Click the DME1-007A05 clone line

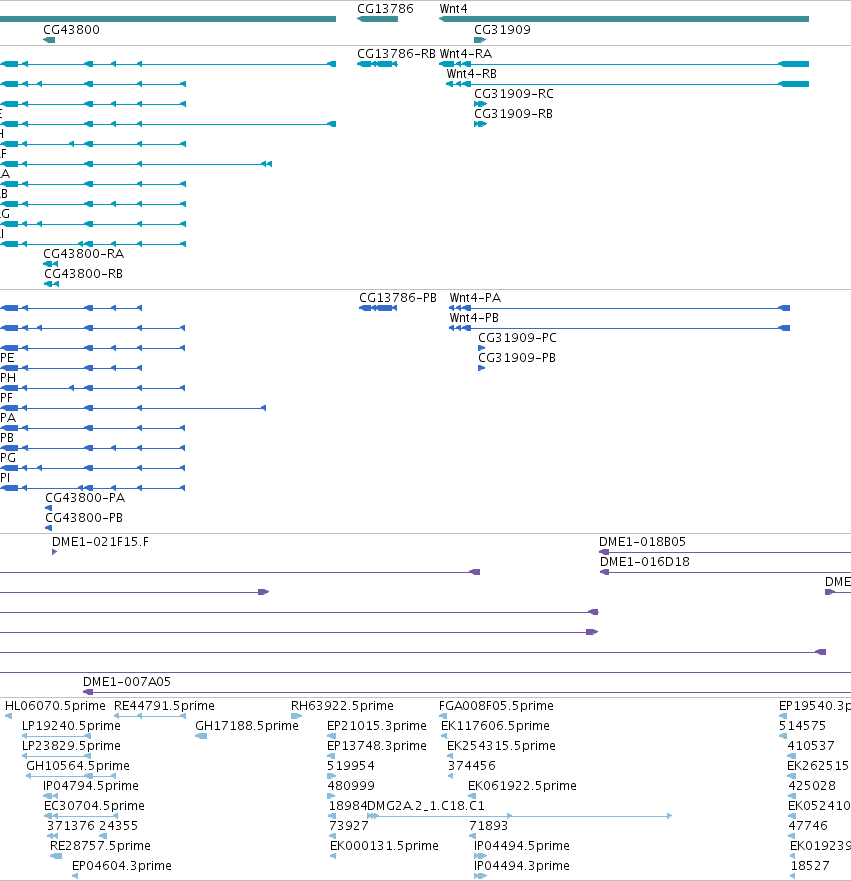click(467, 692)
